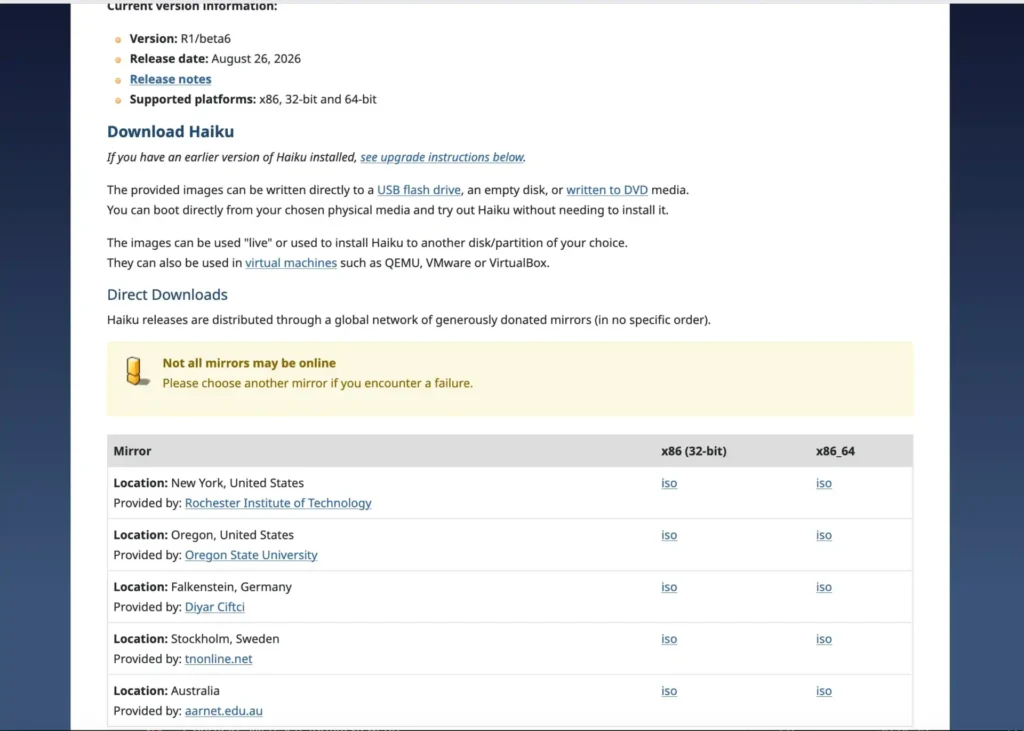Image resolution: width=1024 pixels, height=731 pixels.
Task: Follow the 'see upgrade instructions below' link
Action: click(442, 157)
